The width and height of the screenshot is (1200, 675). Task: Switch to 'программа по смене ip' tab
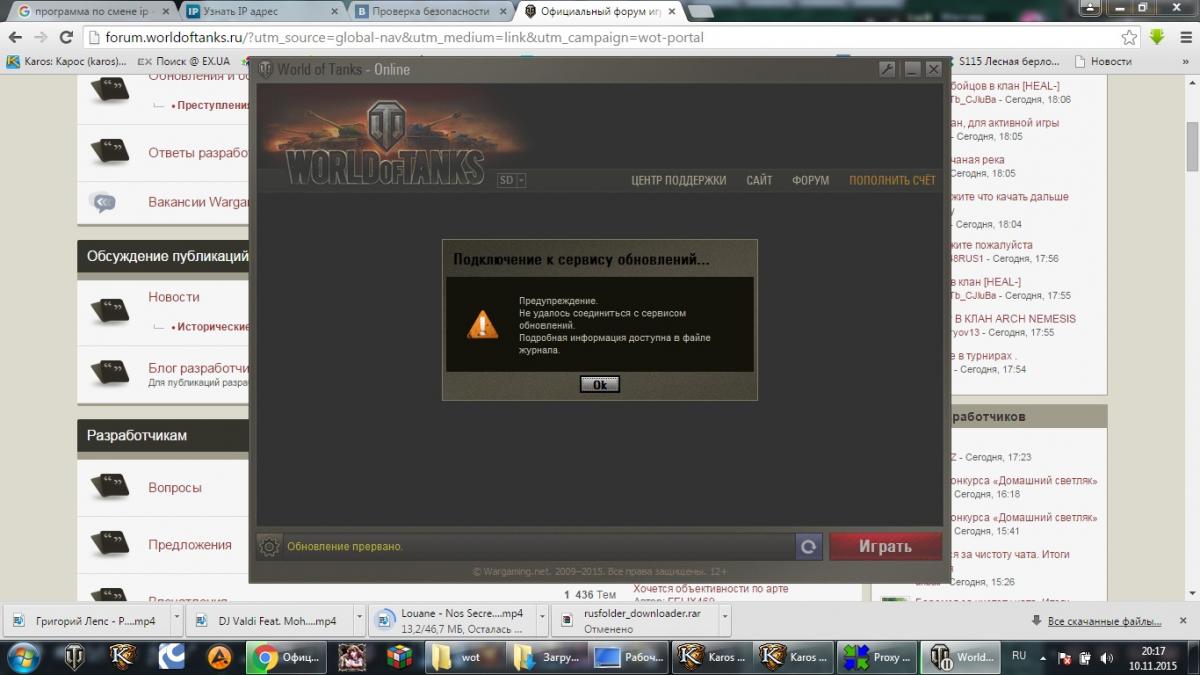coord(93,12)
